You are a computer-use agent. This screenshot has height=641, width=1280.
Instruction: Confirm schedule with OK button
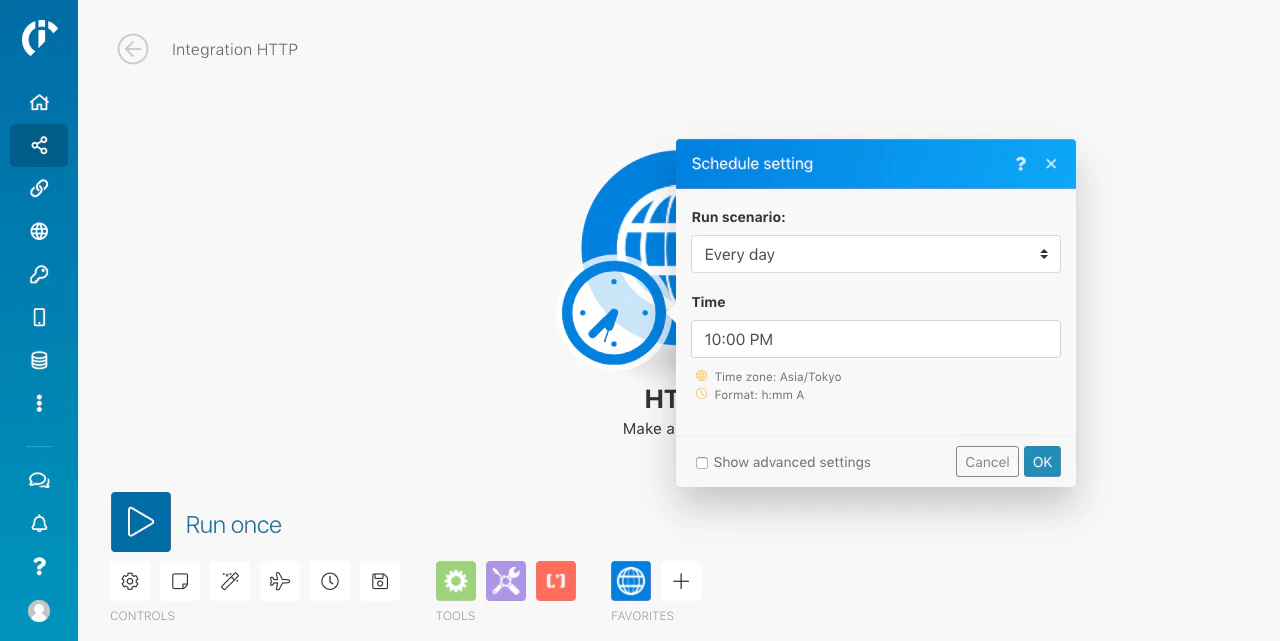tap(1042, 461)
